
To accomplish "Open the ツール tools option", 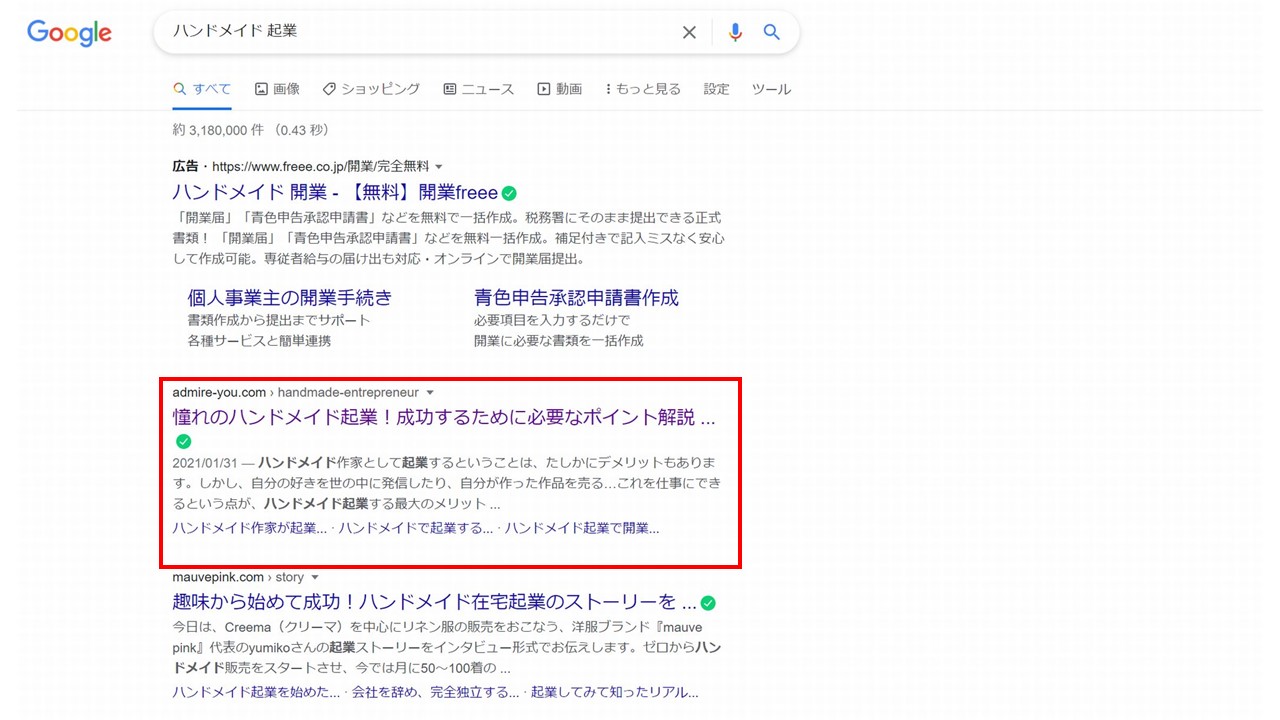I will pyautogui.click(x=771, y=89).
